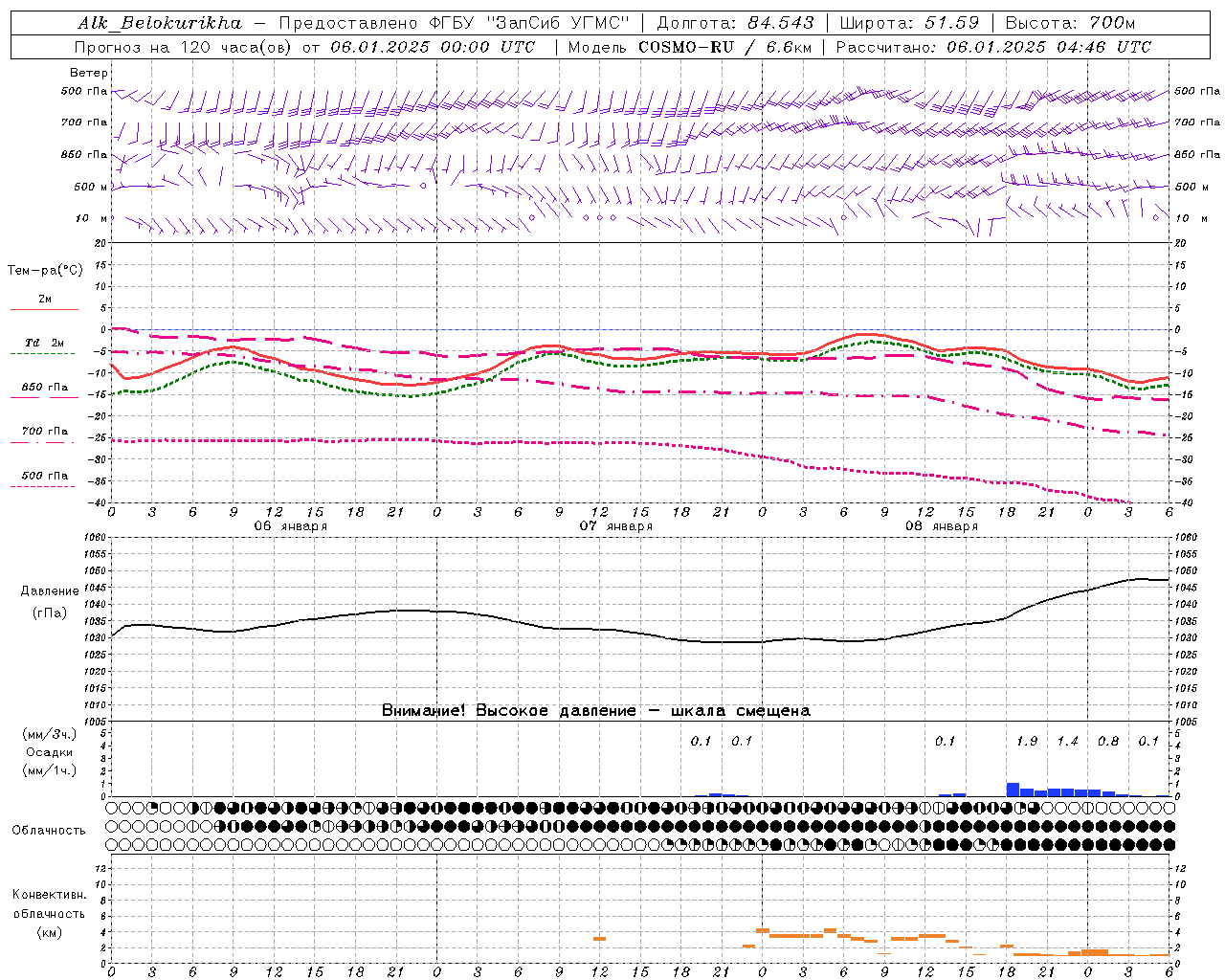Image resolution: width=1225 pixels, height=980 pixels.
Task: Click the 0.8 precipitation total
Action: tap(1108, 741)
